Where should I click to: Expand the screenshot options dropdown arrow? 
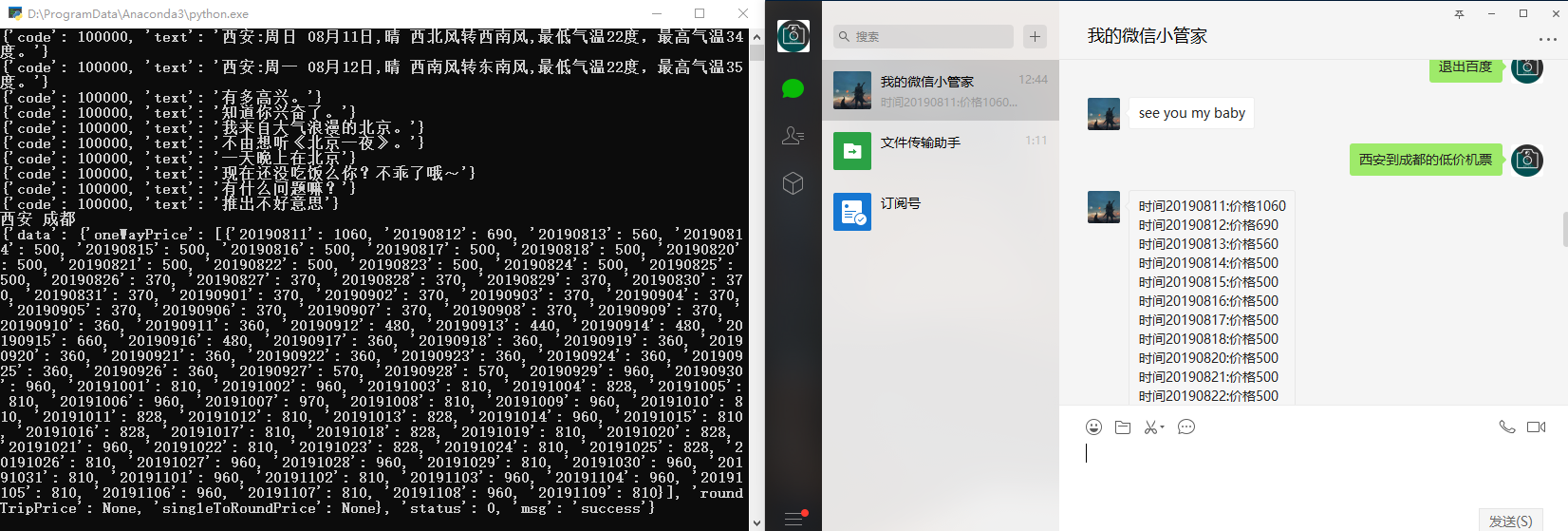coord(1162,428)
